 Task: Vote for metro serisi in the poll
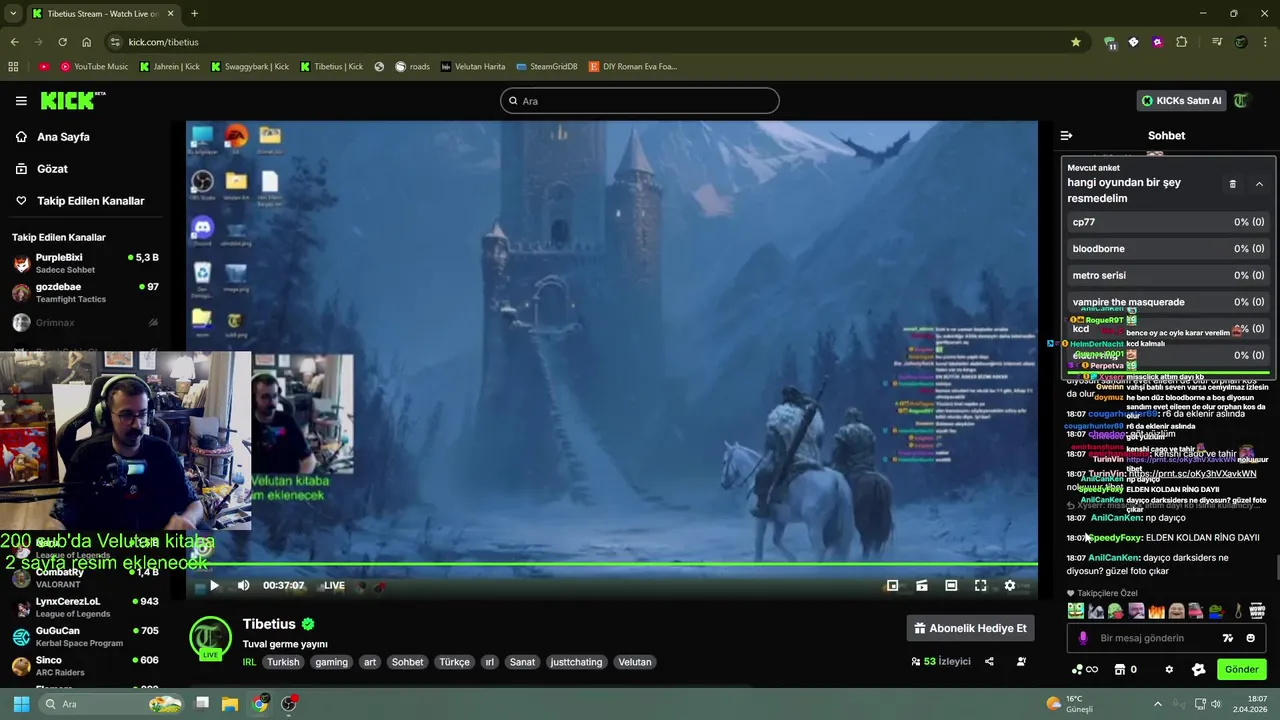[x=1168, y=275]
